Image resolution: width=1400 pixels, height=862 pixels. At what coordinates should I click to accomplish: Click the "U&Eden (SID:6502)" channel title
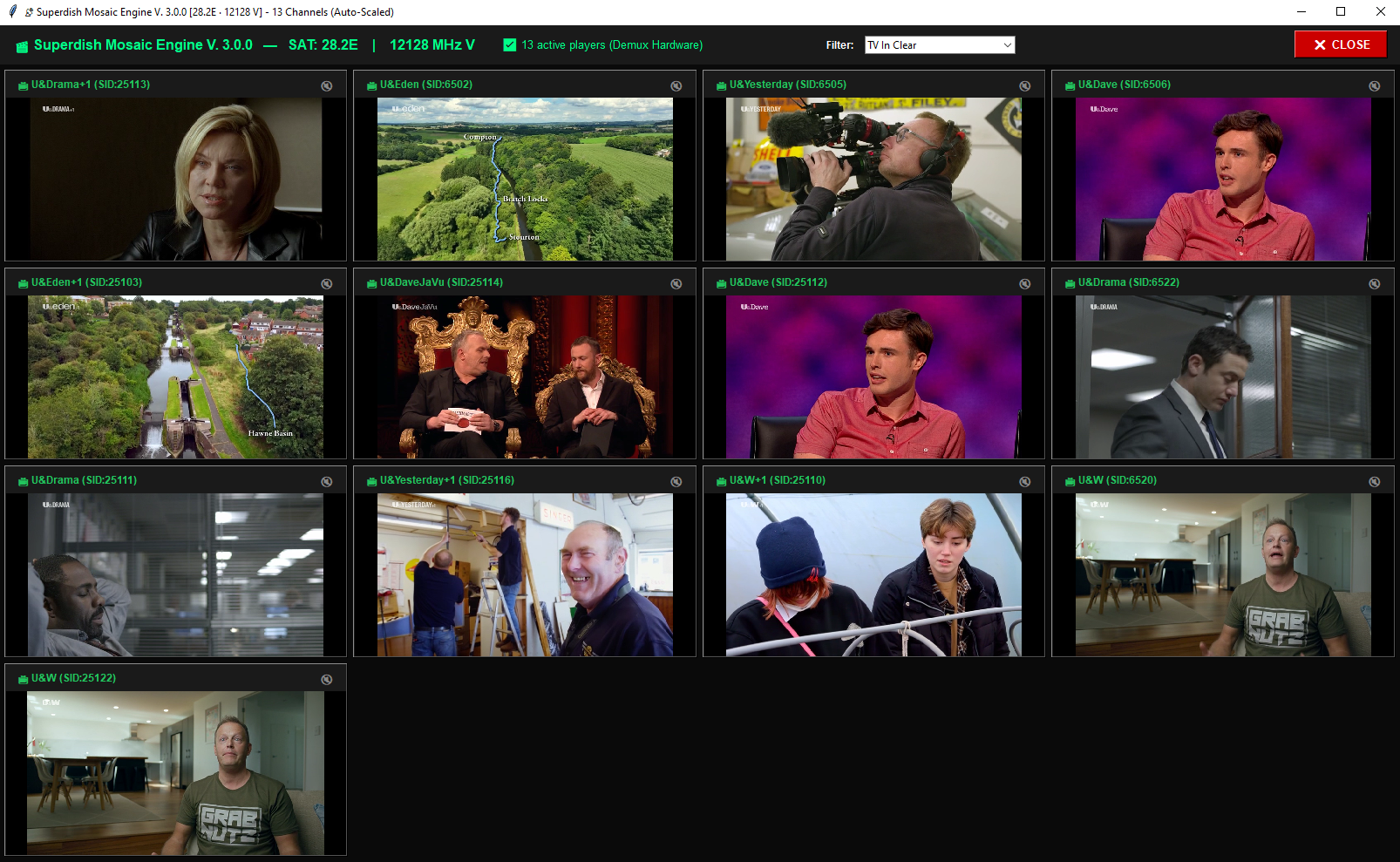click(426, 85)
